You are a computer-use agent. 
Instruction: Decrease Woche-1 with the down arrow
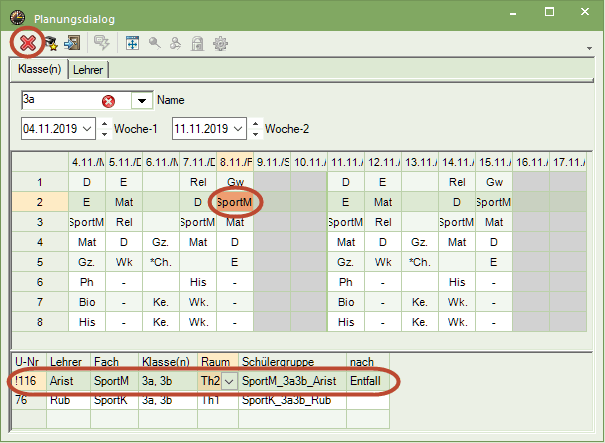coord(104,134)
